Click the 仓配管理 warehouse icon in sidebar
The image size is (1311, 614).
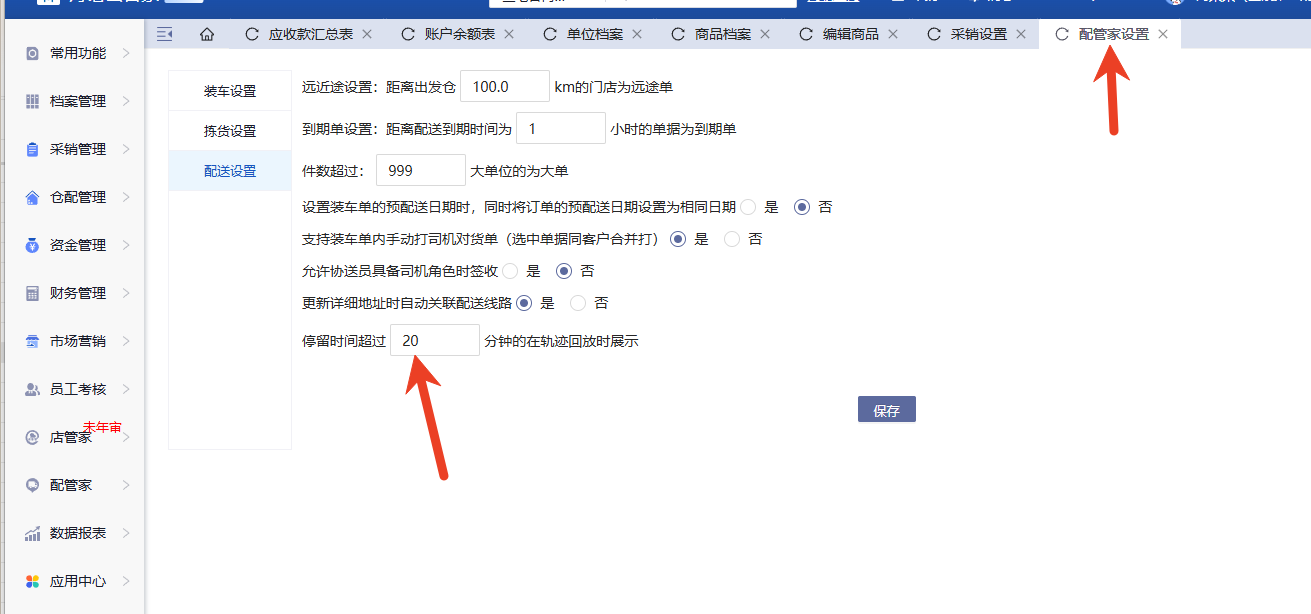tap(32, 197)
